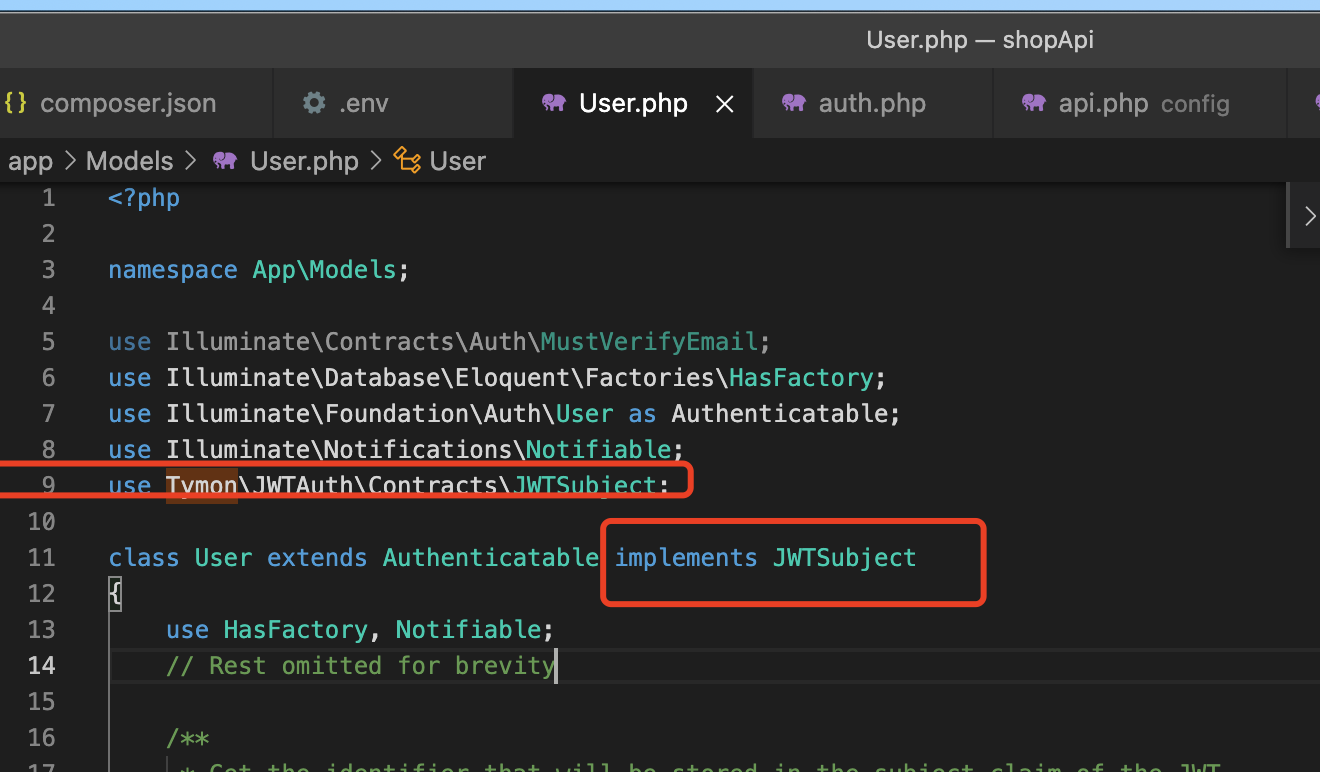Click the PHP elephant icon in breadcrumb
Image resolution: width=1320 pixels, height=772 pixels.
[225, 161]
